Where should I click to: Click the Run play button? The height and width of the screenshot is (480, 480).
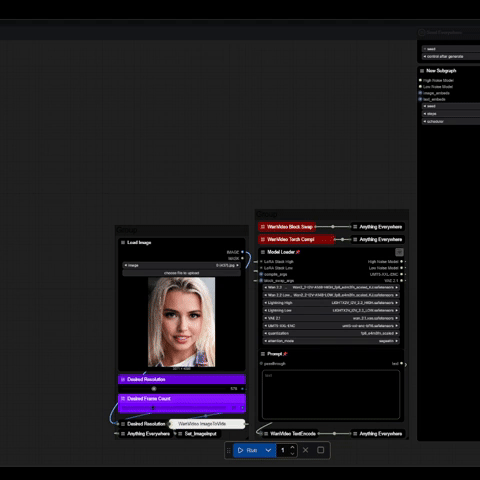(247, 450)
